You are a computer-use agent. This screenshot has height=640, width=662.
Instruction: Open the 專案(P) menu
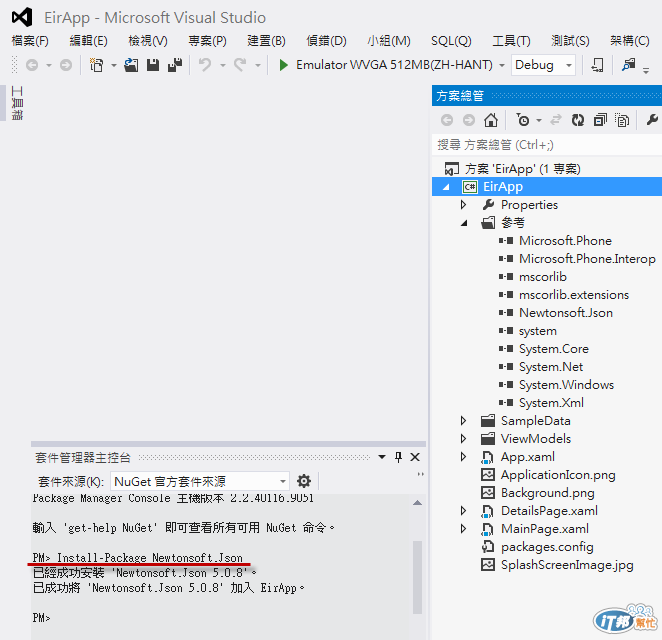pyautogui.click(x=207, y=41)
